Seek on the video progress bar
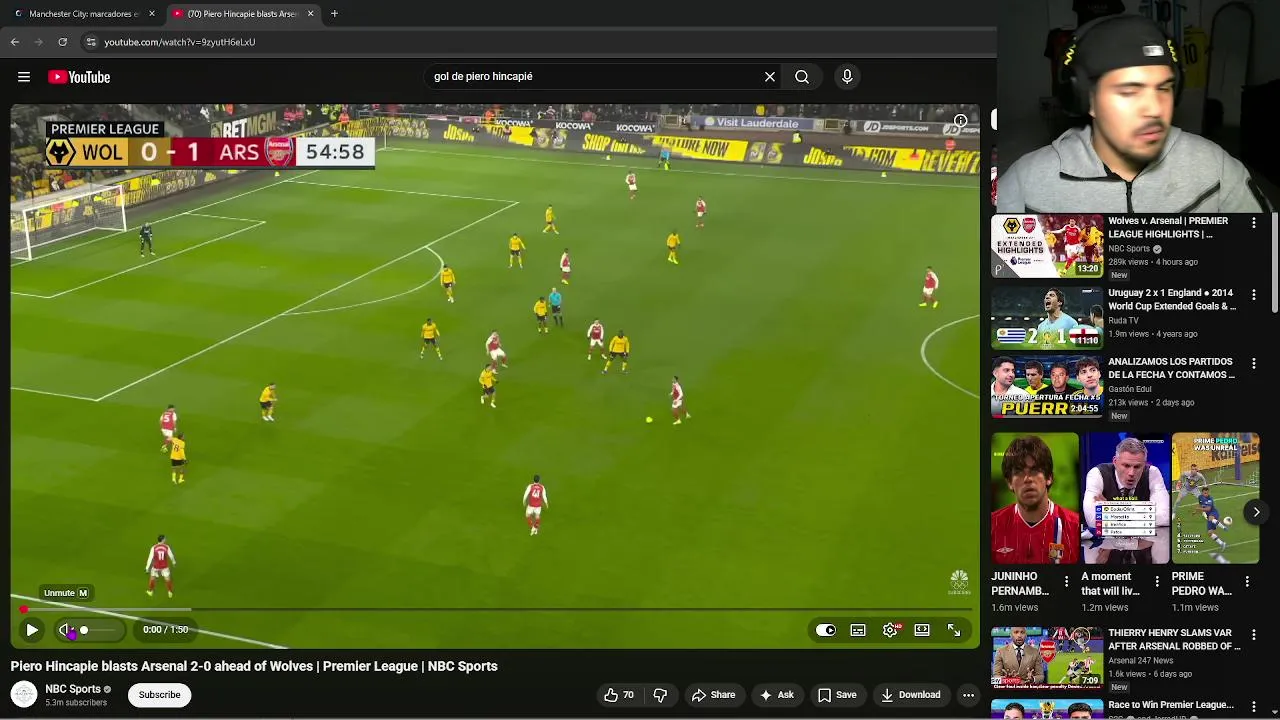 click(x=496, y=609)
